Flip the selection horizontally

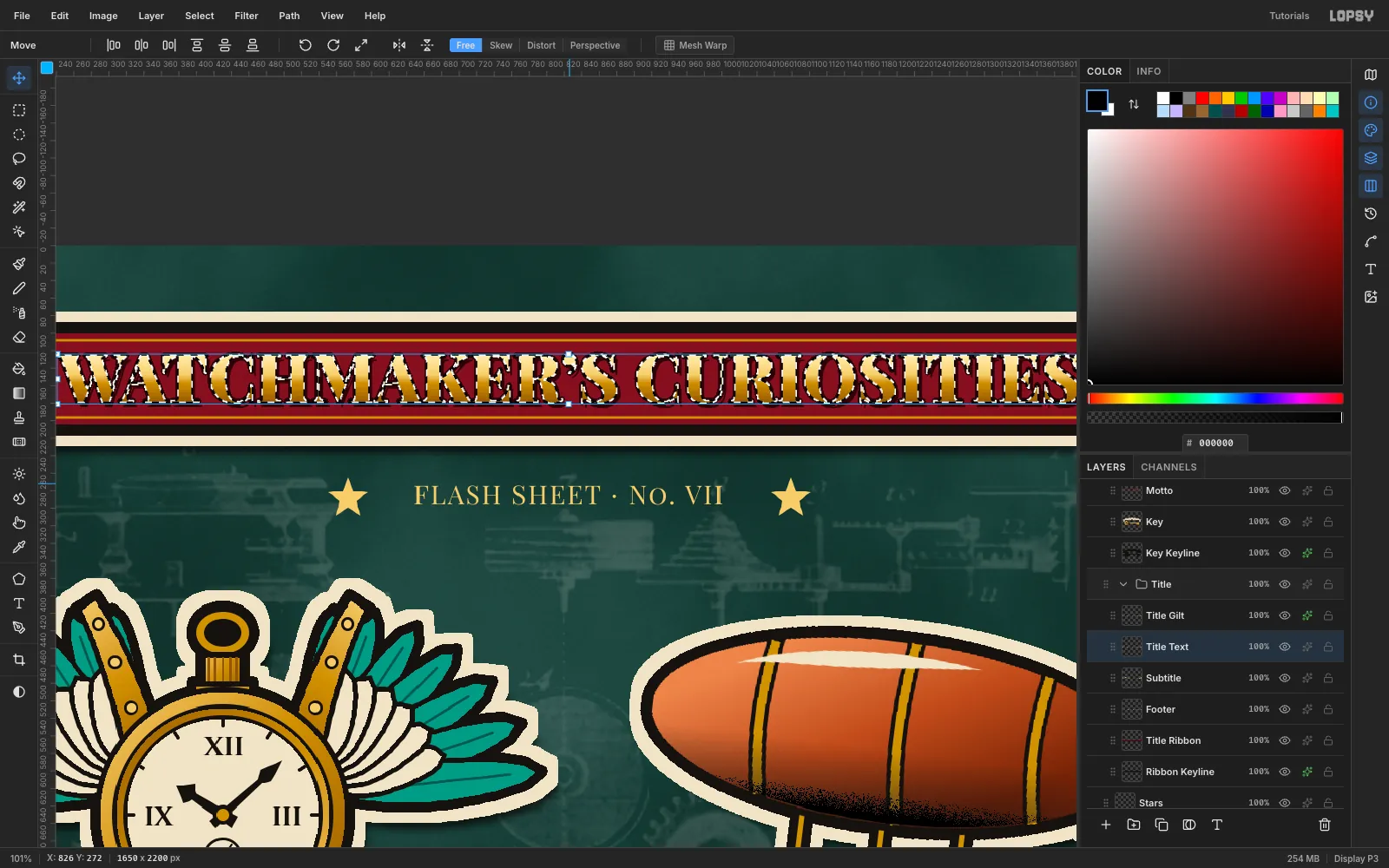399,45
